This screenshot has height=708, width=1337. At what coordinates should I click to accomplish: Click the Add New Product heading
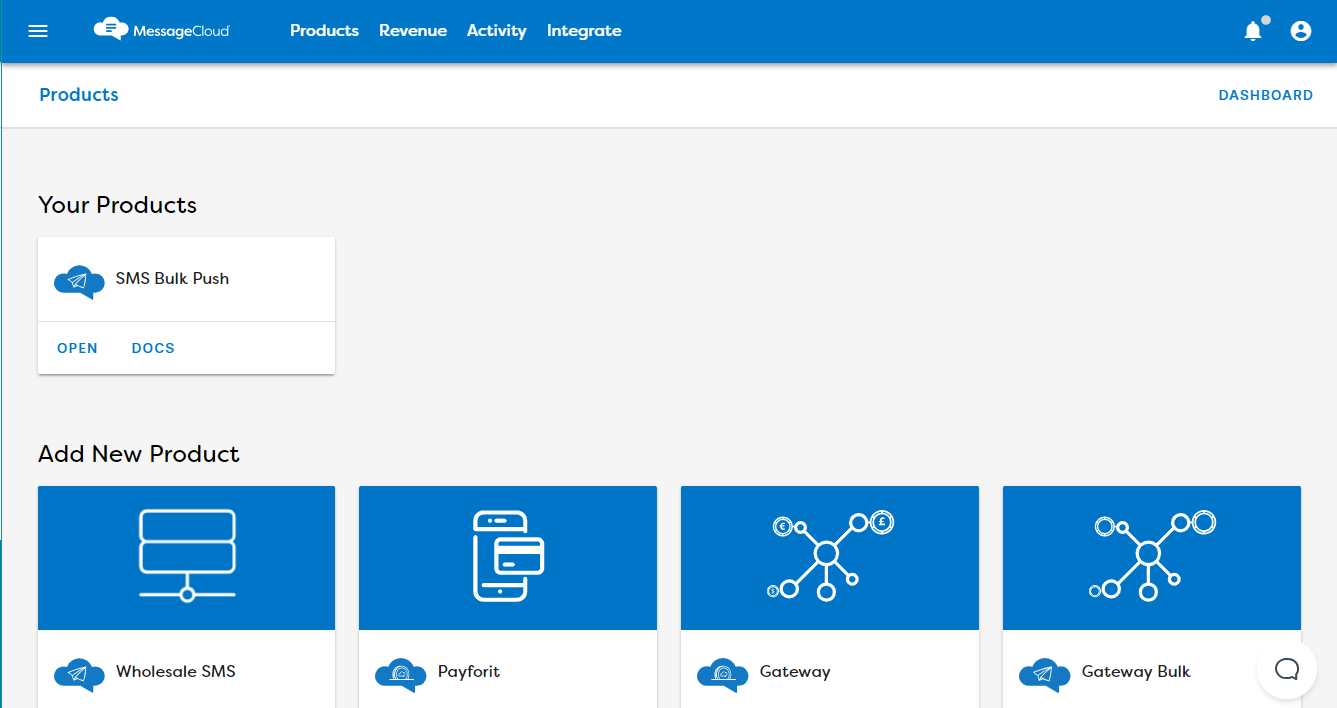(139, 454)
